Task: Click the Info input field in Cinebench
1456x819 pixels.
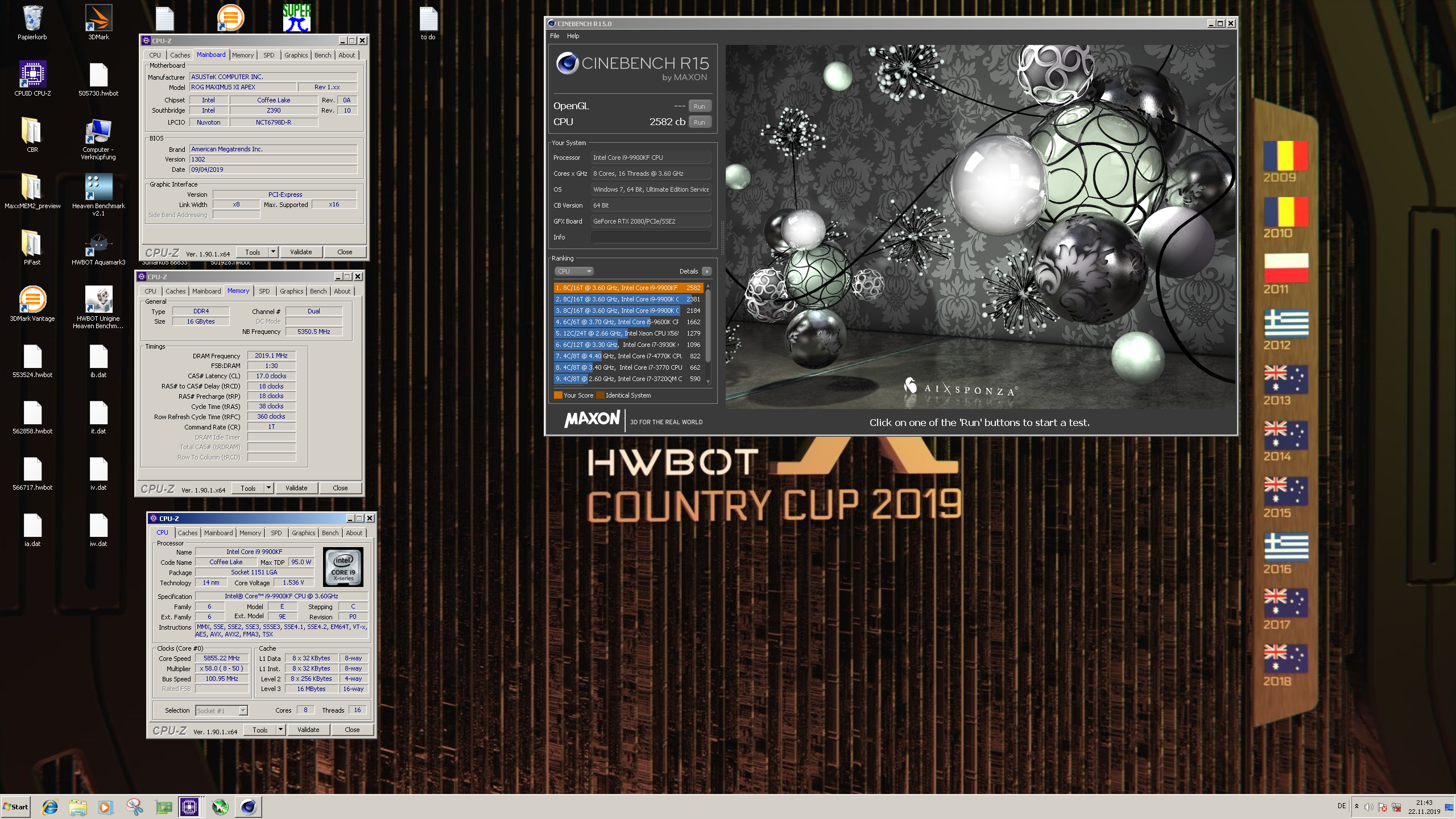Action: (x=650, y=237)
